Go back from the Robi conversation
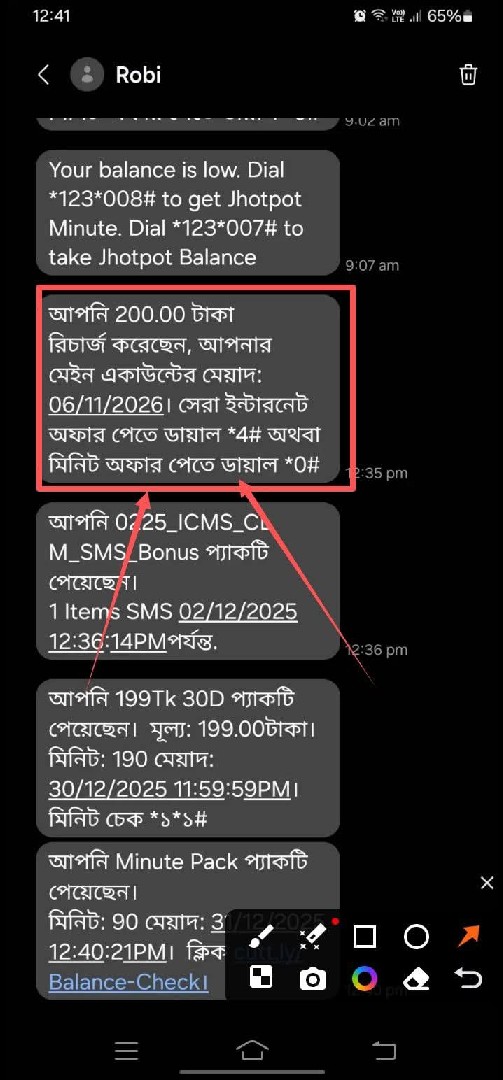 click(43, 74)
